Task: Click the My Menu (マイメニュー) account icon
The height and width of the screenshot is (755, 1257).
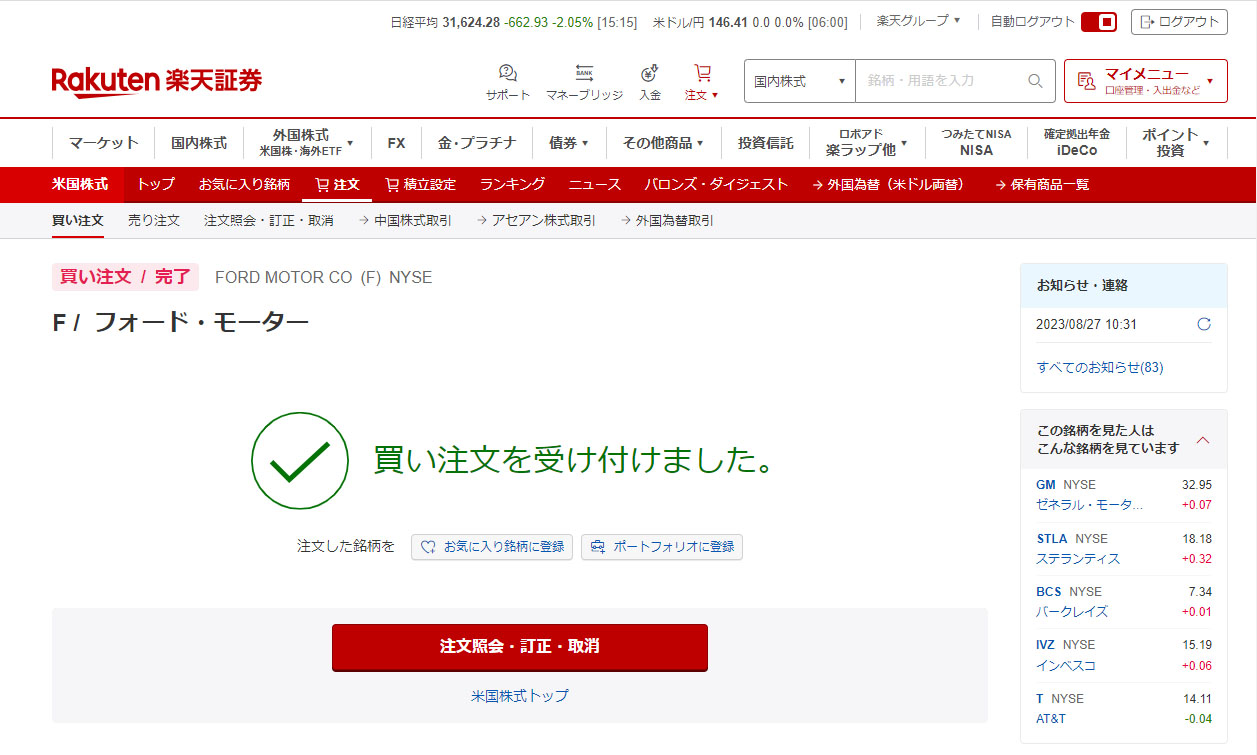Action: coord(1087,81)
